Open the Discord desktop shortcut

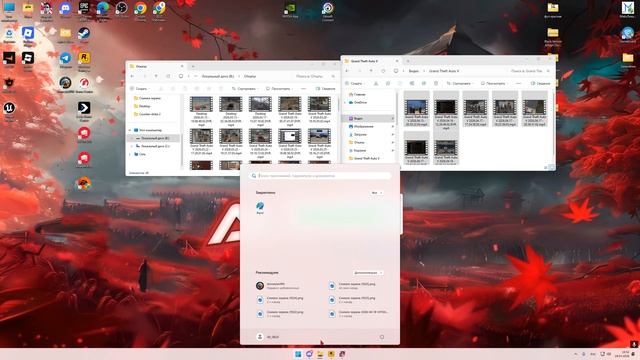(65, 9)
